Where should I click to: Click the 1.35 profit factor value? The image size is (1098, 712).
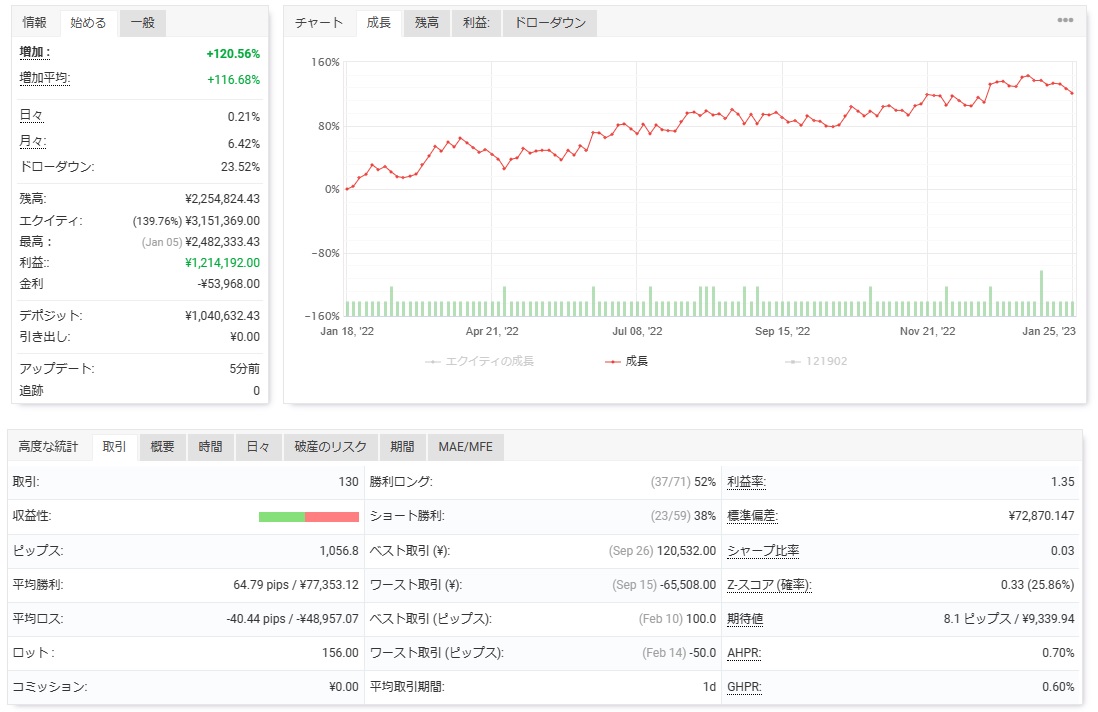1062,482
